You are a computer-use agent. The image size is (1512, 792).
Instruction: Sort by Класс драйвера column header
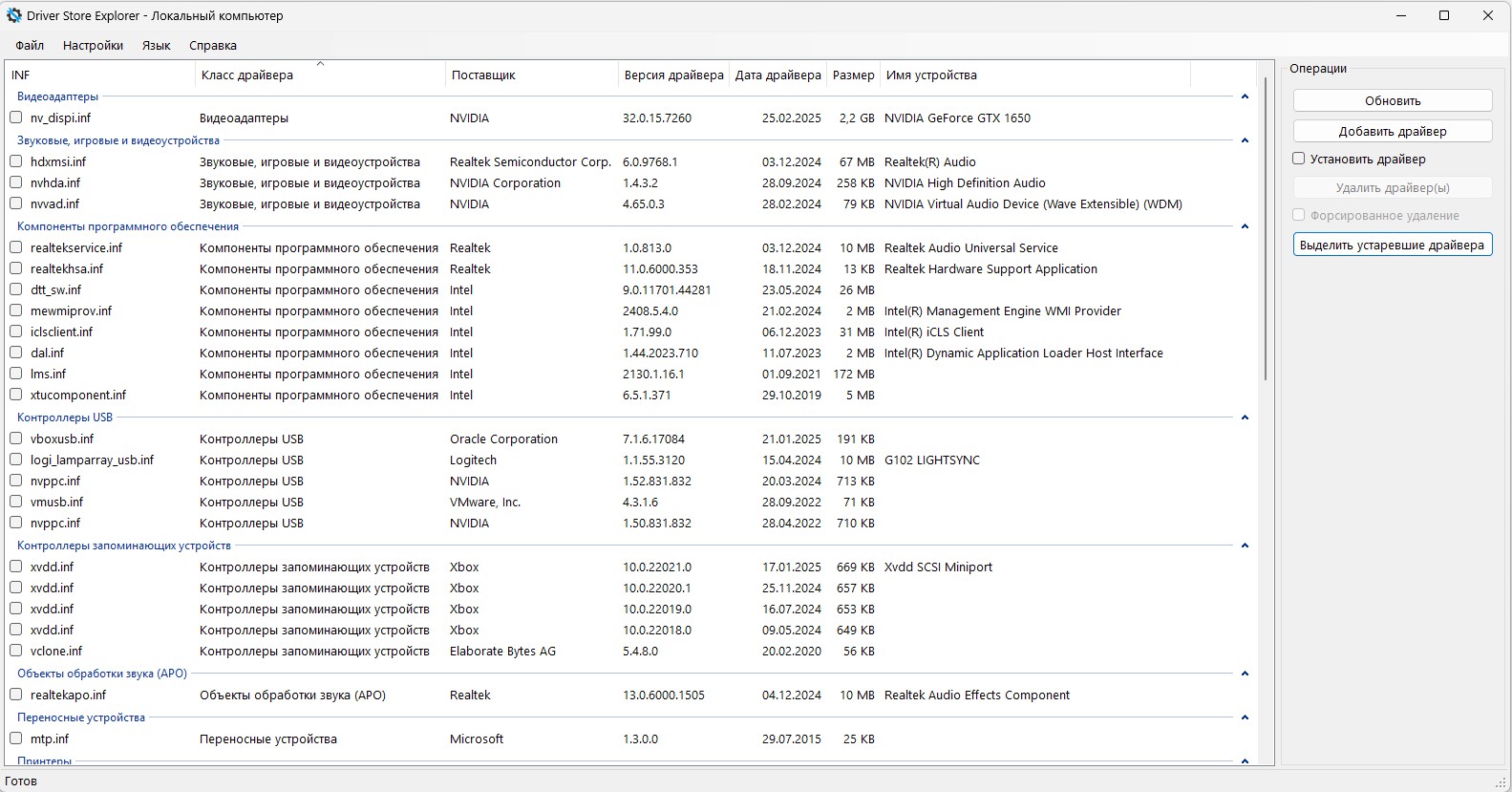(x=320, y=75)
